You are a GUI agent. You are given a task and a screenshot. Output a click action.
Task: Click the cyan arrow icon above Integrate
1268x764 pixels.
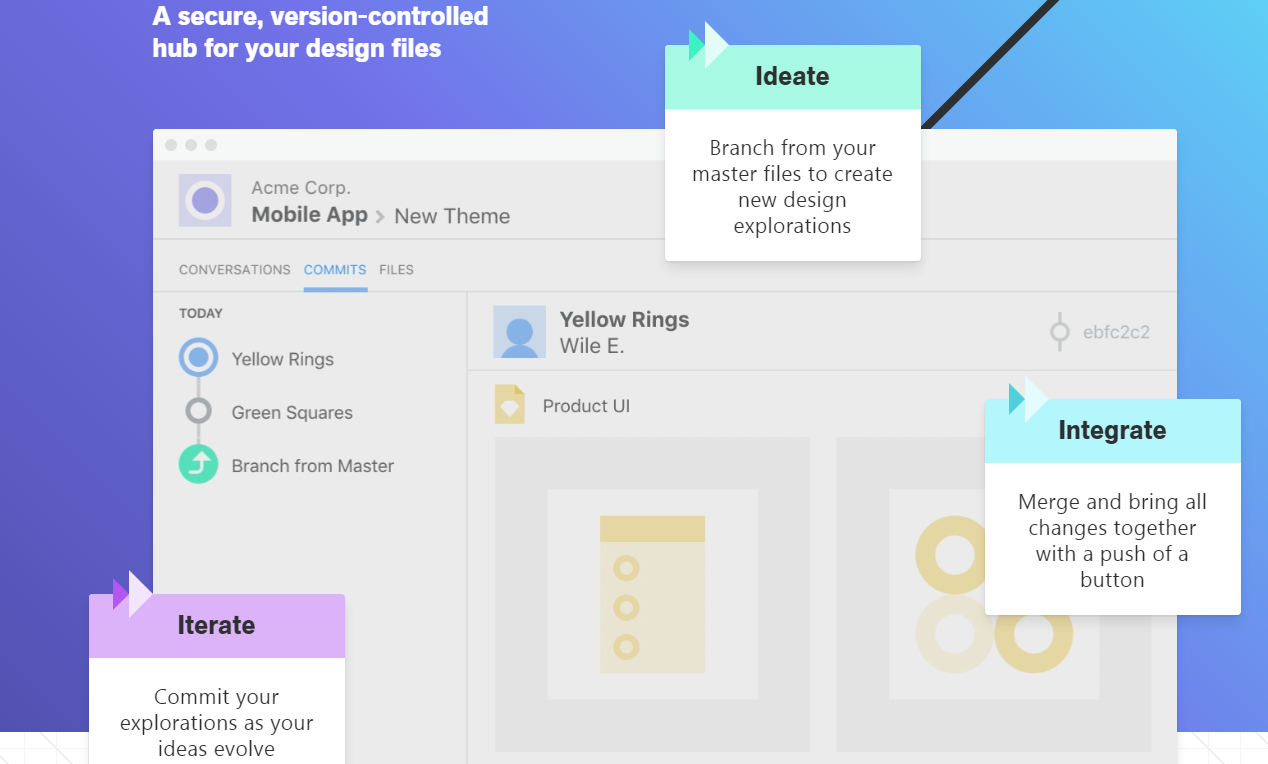[1029, 399]
